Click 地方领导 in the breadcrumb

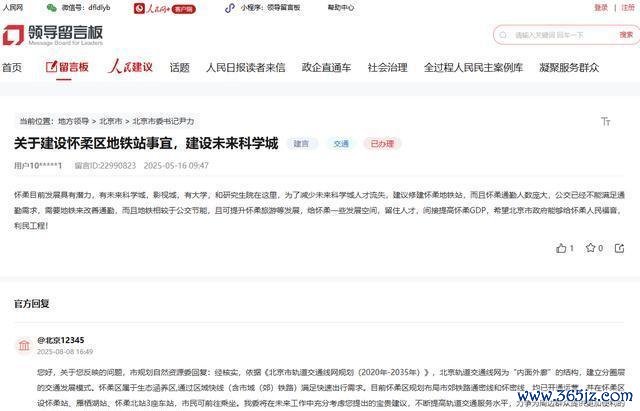coord(73,120)
